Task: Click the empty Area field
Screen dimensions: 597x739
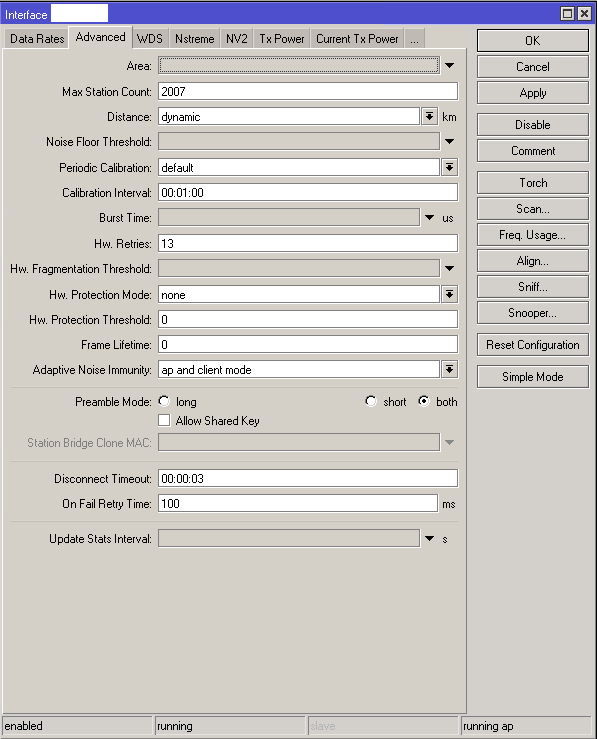Action: [299, 66]
